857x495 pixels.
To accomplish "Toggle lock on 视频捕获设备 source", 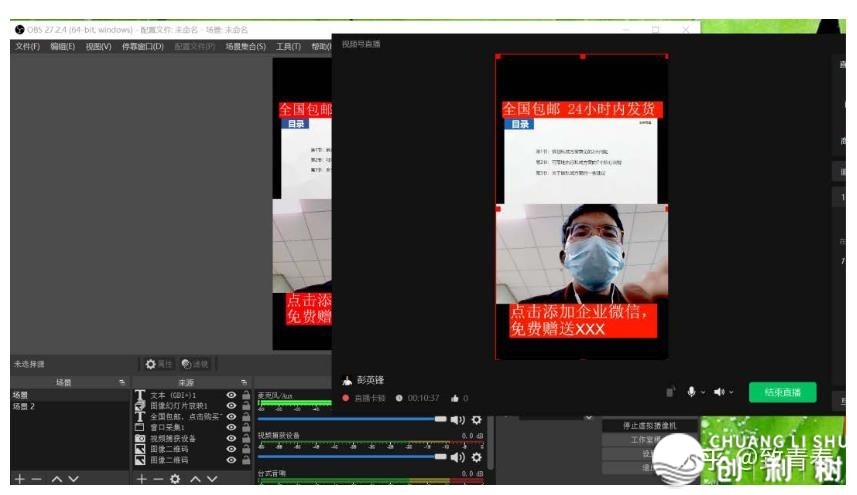I will [246, 438].
